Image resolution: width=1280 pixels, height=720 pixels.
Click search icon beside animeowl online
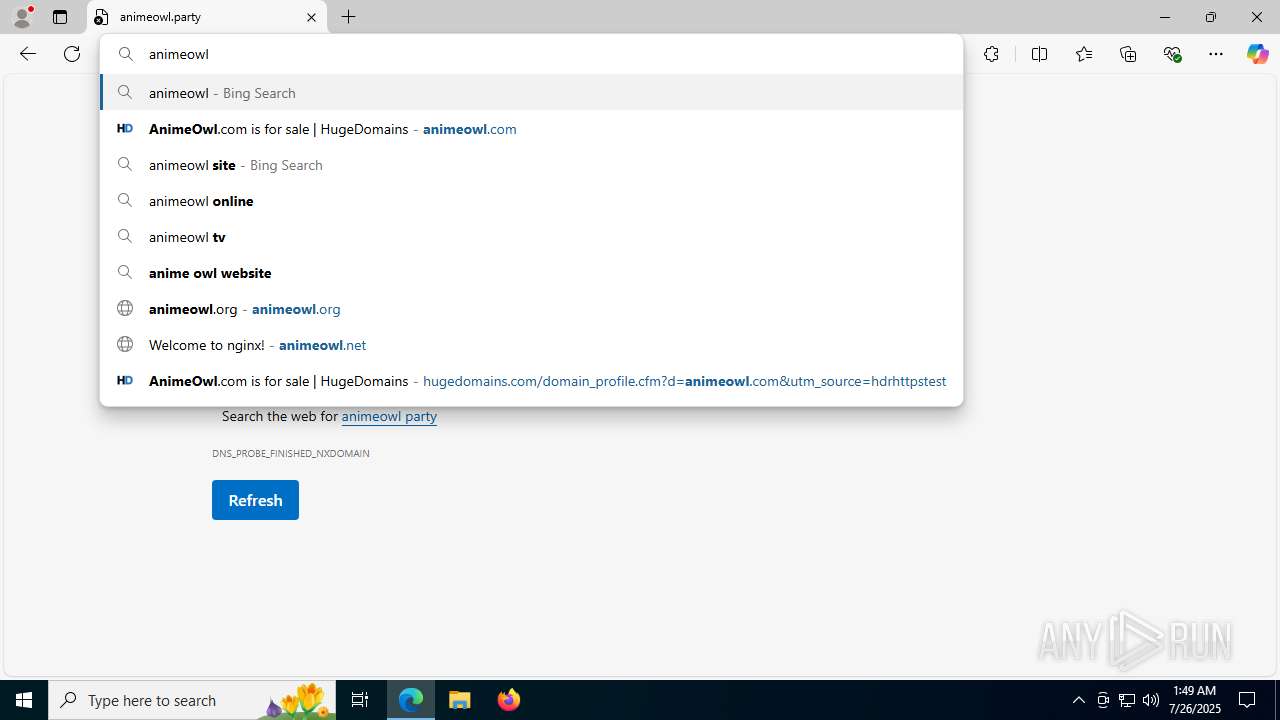point(125,200)
